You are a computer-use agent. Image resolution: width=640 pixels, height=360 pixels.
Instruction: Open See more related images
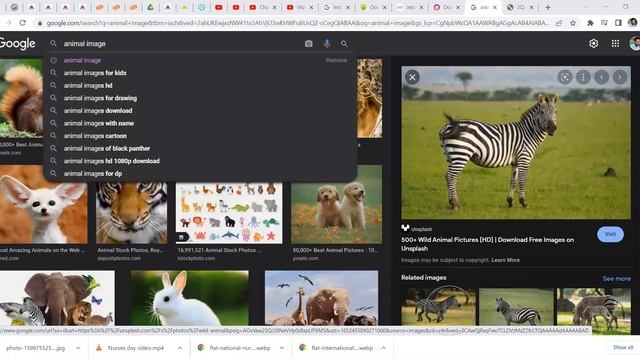pos(616,279)
